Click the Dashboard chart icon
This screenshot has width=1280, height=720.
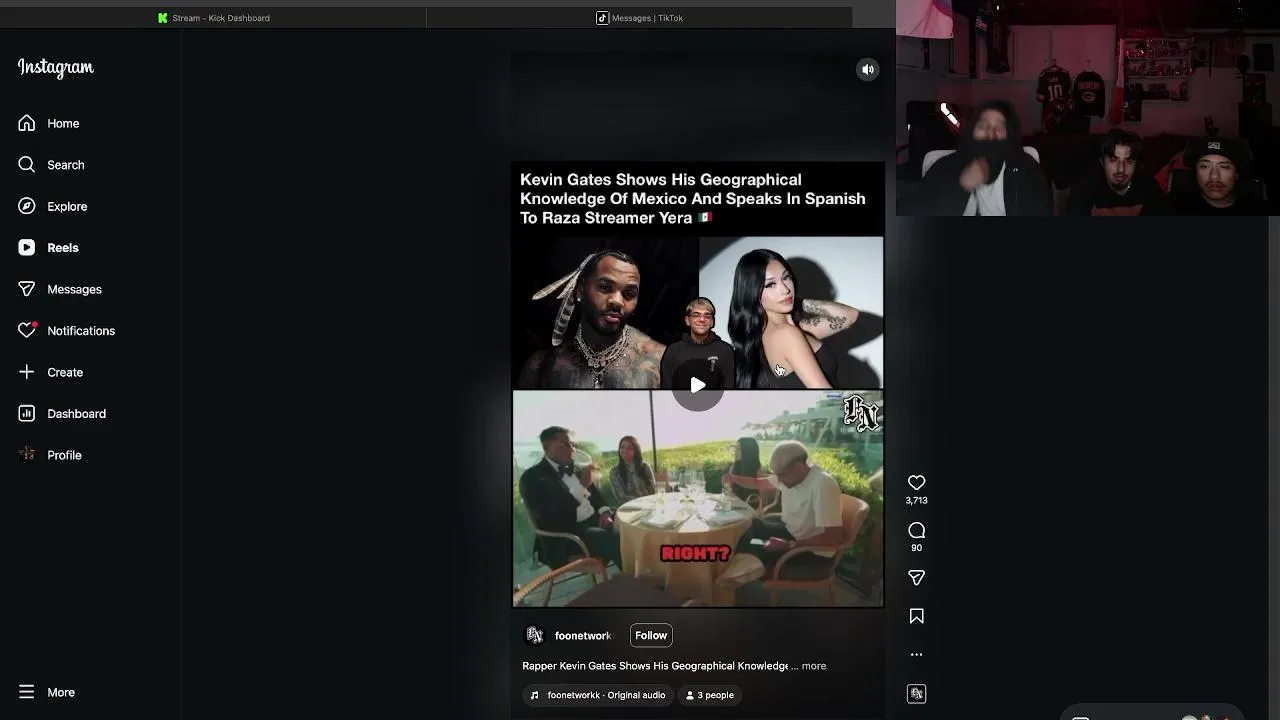[x=27, y=413]
